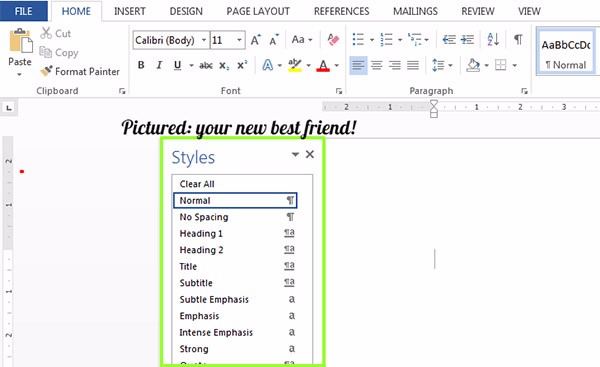600x367 pixels.
Task: Apply paragraph shading with the paint bucket
Action: click(x=473, y=65)
